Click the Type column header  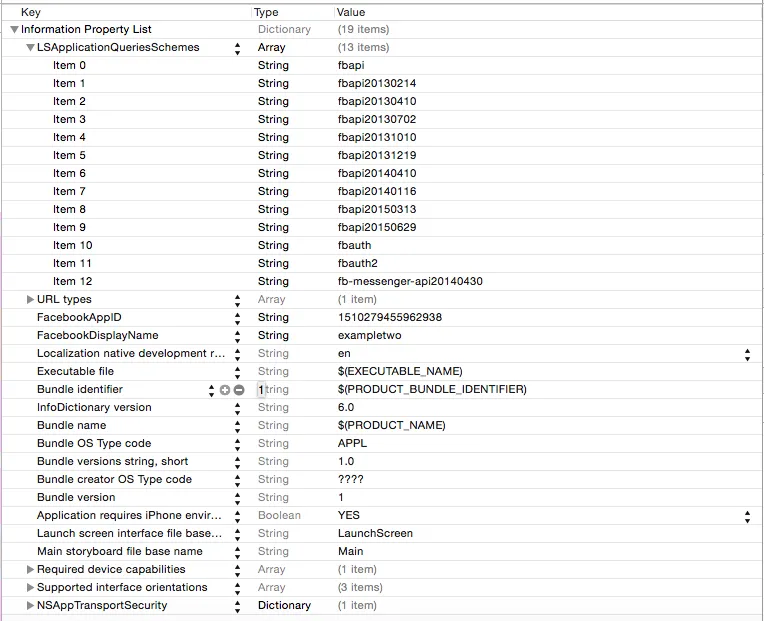click(266, 12)
